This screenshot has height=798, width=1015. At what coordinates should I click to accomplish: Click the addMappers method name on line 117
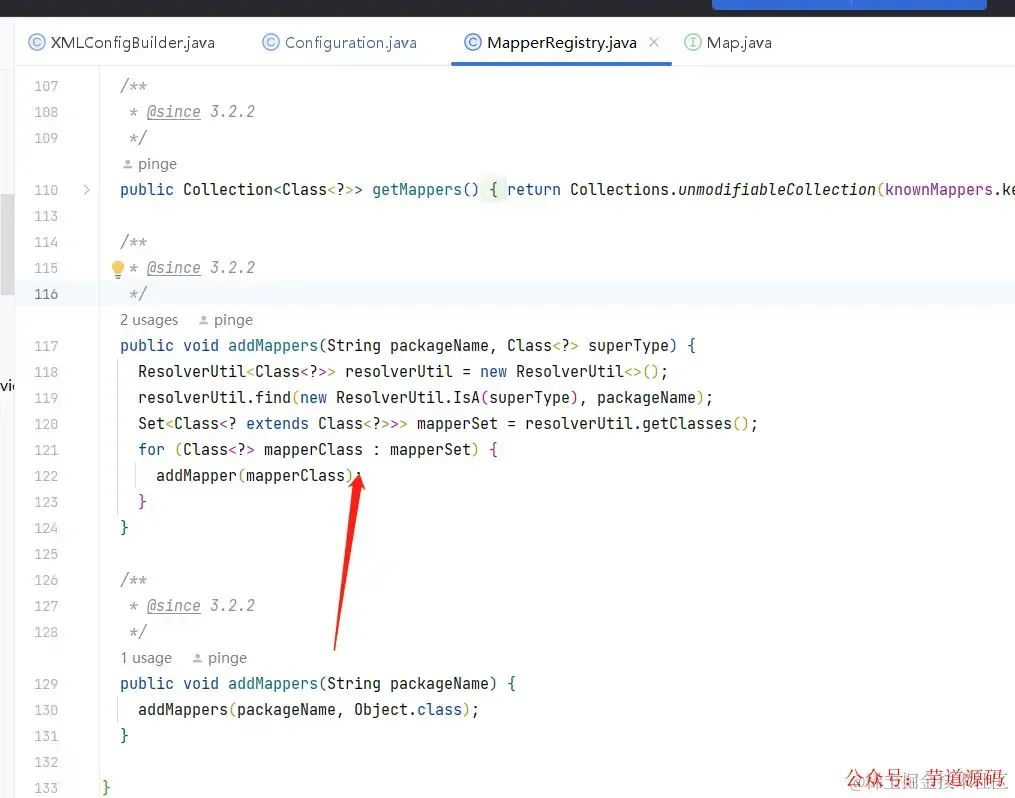(273, 346)
